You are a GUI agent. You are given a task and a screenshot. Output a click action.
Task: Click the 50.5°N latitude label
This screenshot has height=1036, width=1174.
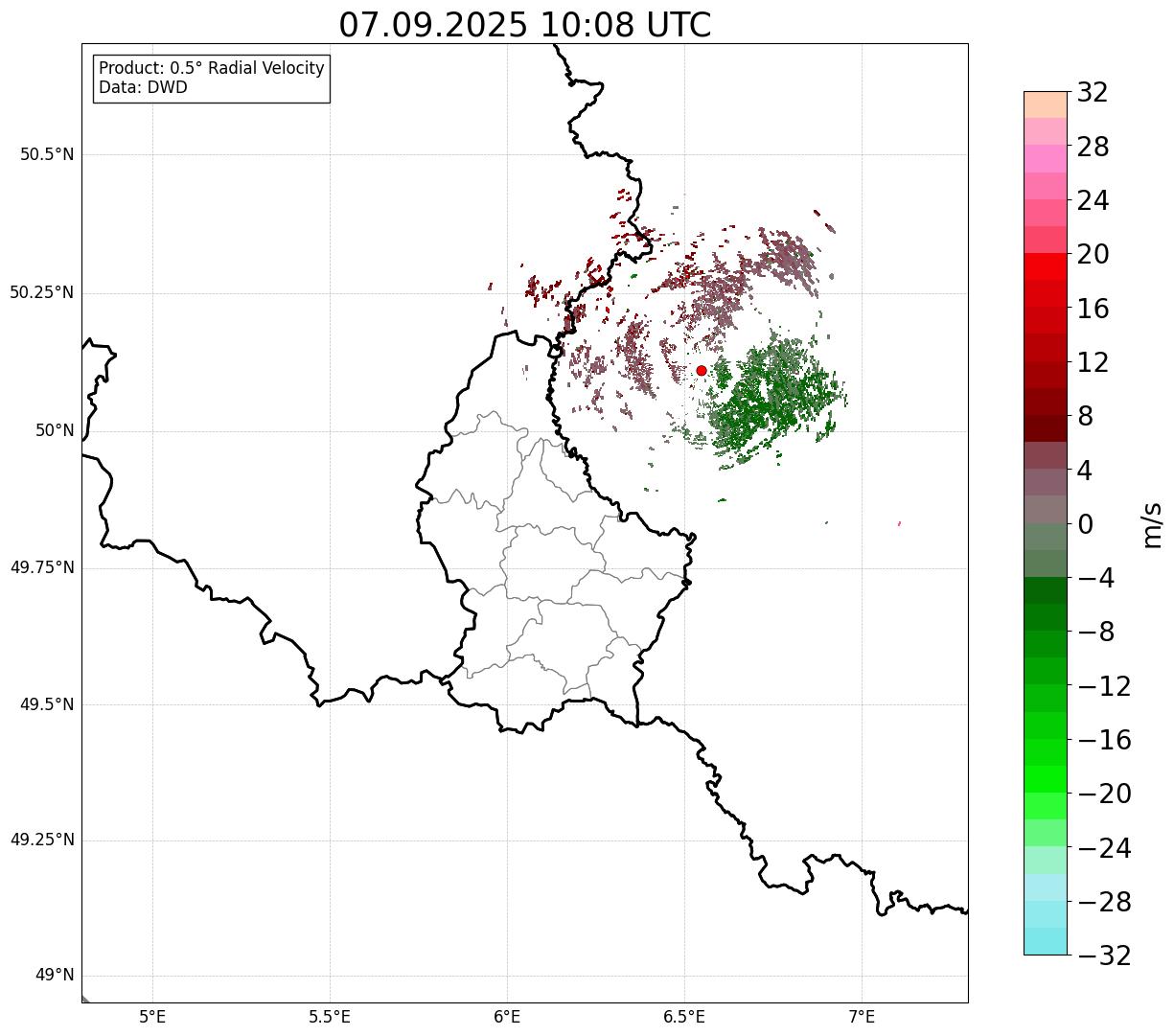pyautogui.click(x=47, y=154)
